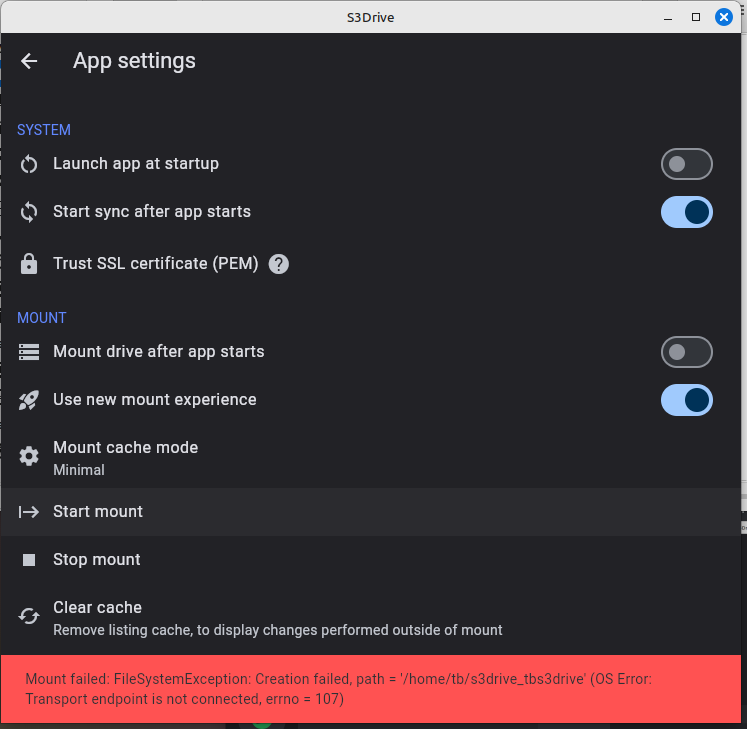
Task: Click the Stop mount square icon
Action: click(x=29, y=560)
